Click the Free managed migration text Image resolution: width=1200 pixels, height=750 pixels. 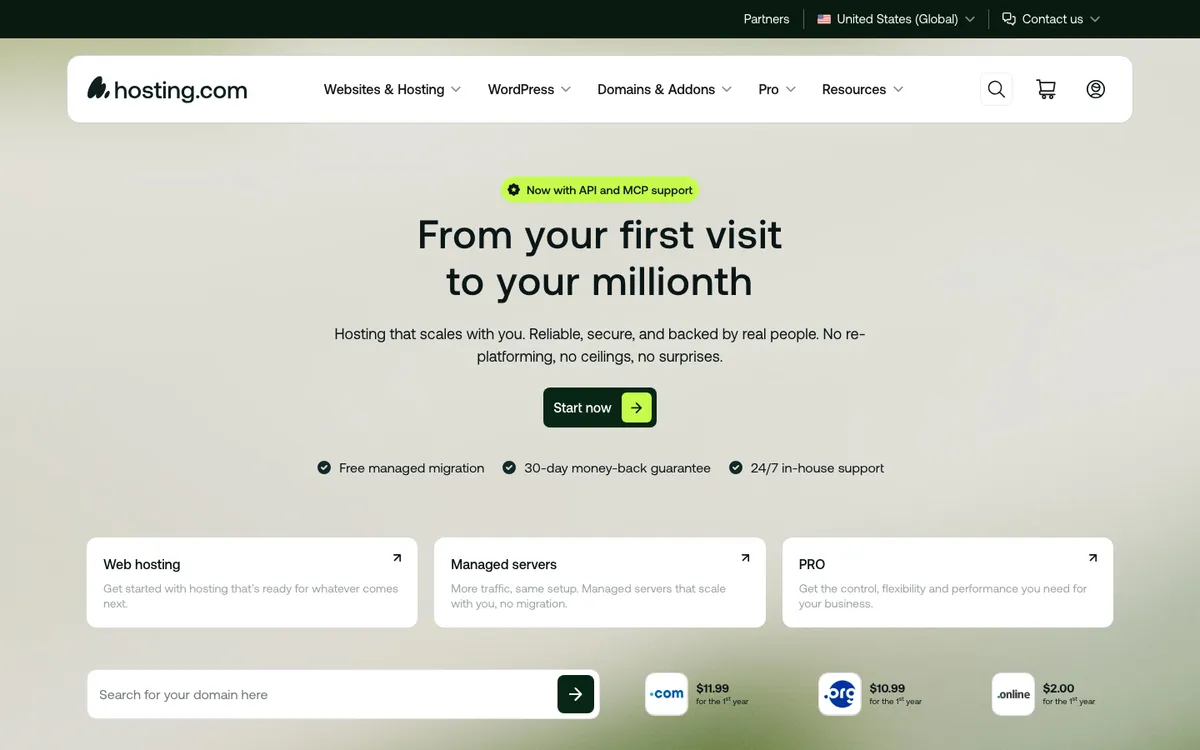(x=412, y=468)
